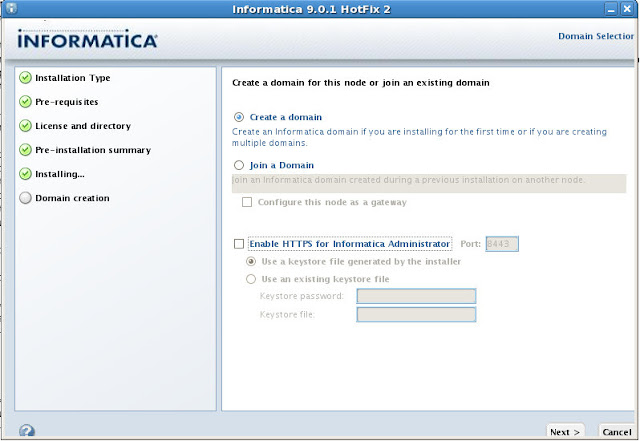Click the Port 8443 input field
The width and height of the screenshot is (640, 441).
coord(502,244)
